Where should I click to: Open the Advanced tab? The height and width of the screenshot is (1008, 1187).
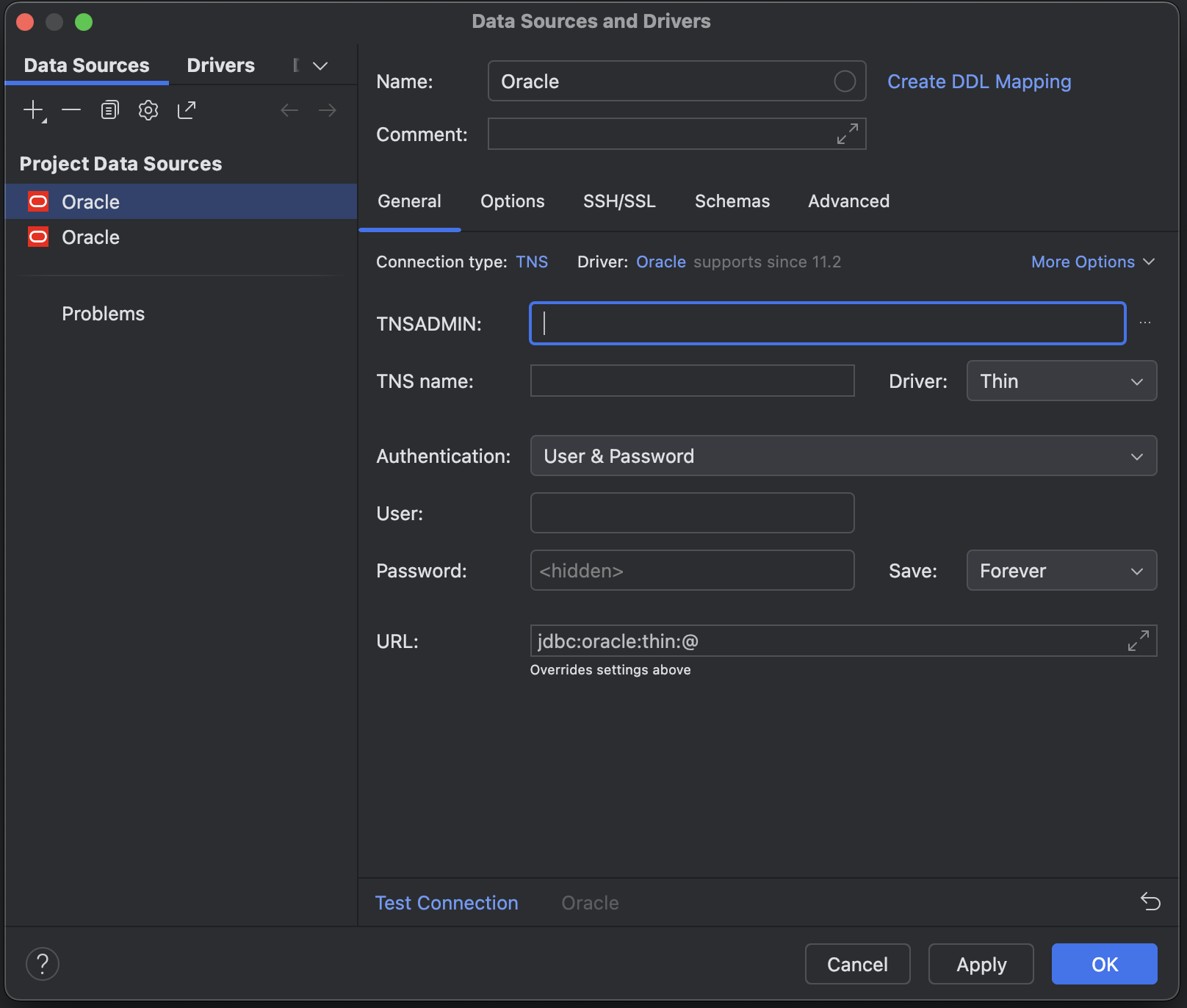848,201
